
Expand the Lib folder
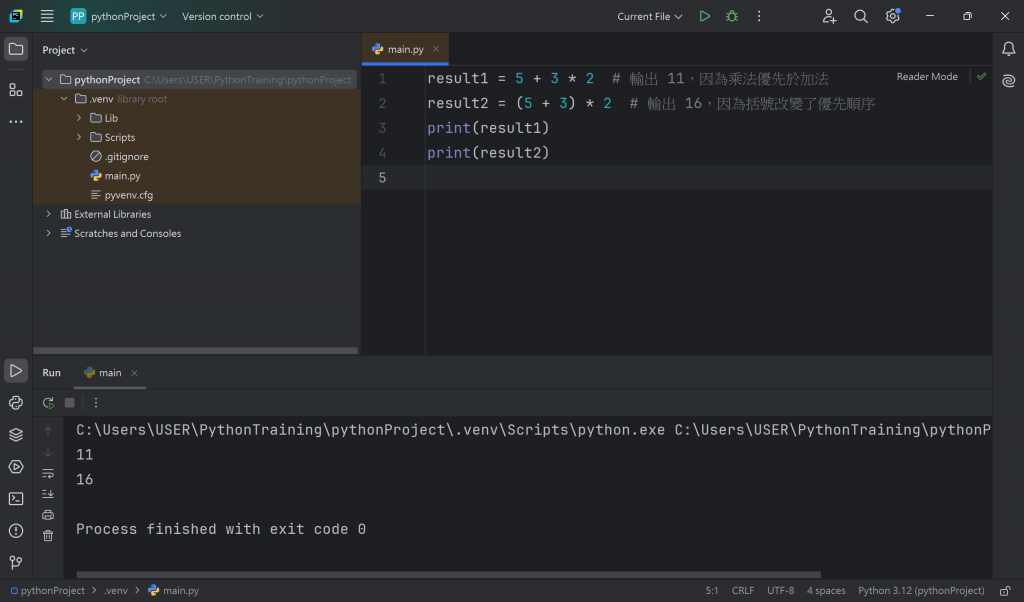[x=80, y=118]
